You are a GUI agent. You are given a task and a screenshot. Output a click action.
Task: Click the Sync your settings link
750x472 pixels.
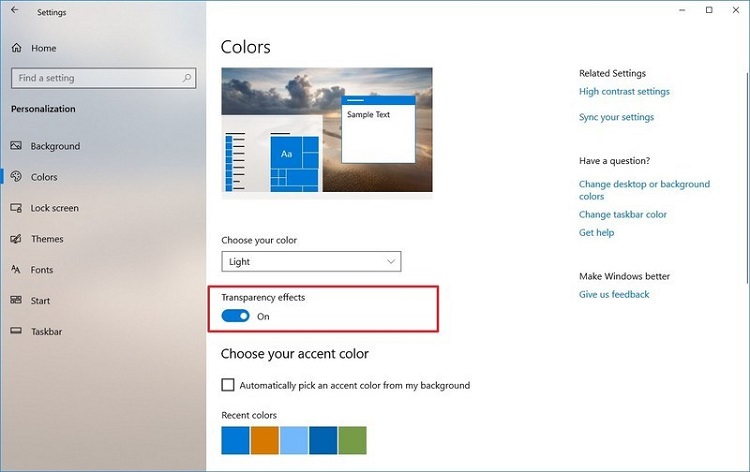coord(616,117)
